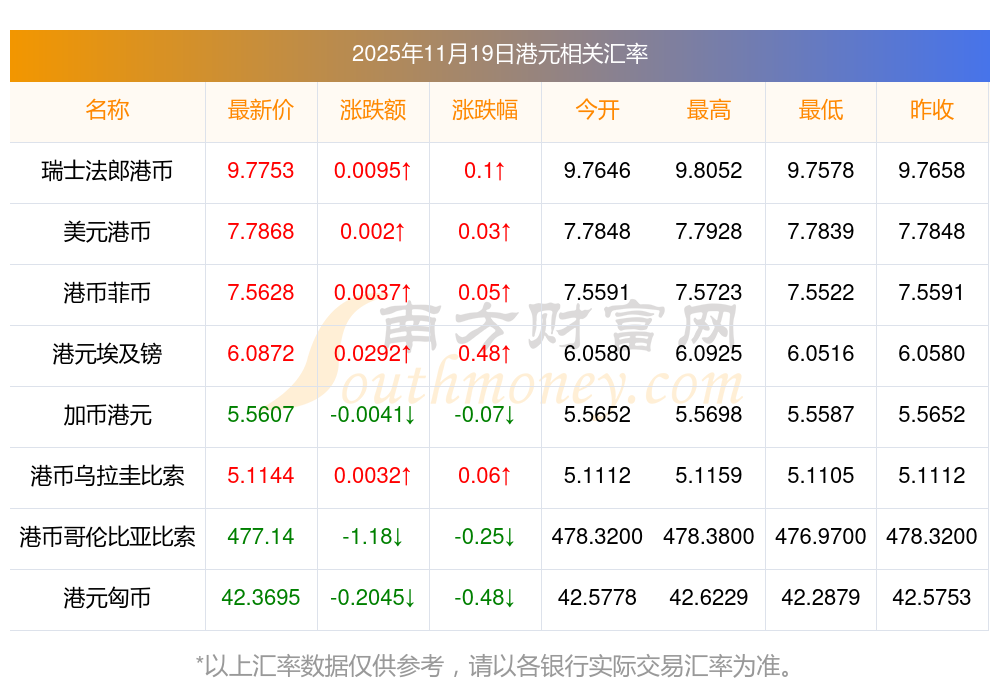Click low value 5.5587
Image resolution: width=1000 pixels, height=697 pixels.
(820, 414)
